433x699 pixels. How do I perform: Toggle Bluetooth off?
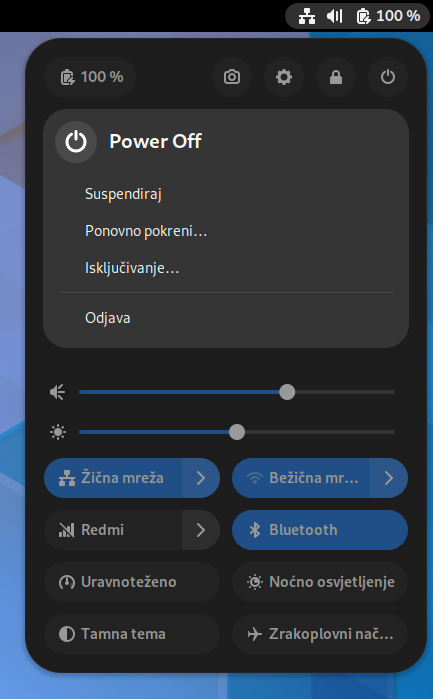click(320, 530)
